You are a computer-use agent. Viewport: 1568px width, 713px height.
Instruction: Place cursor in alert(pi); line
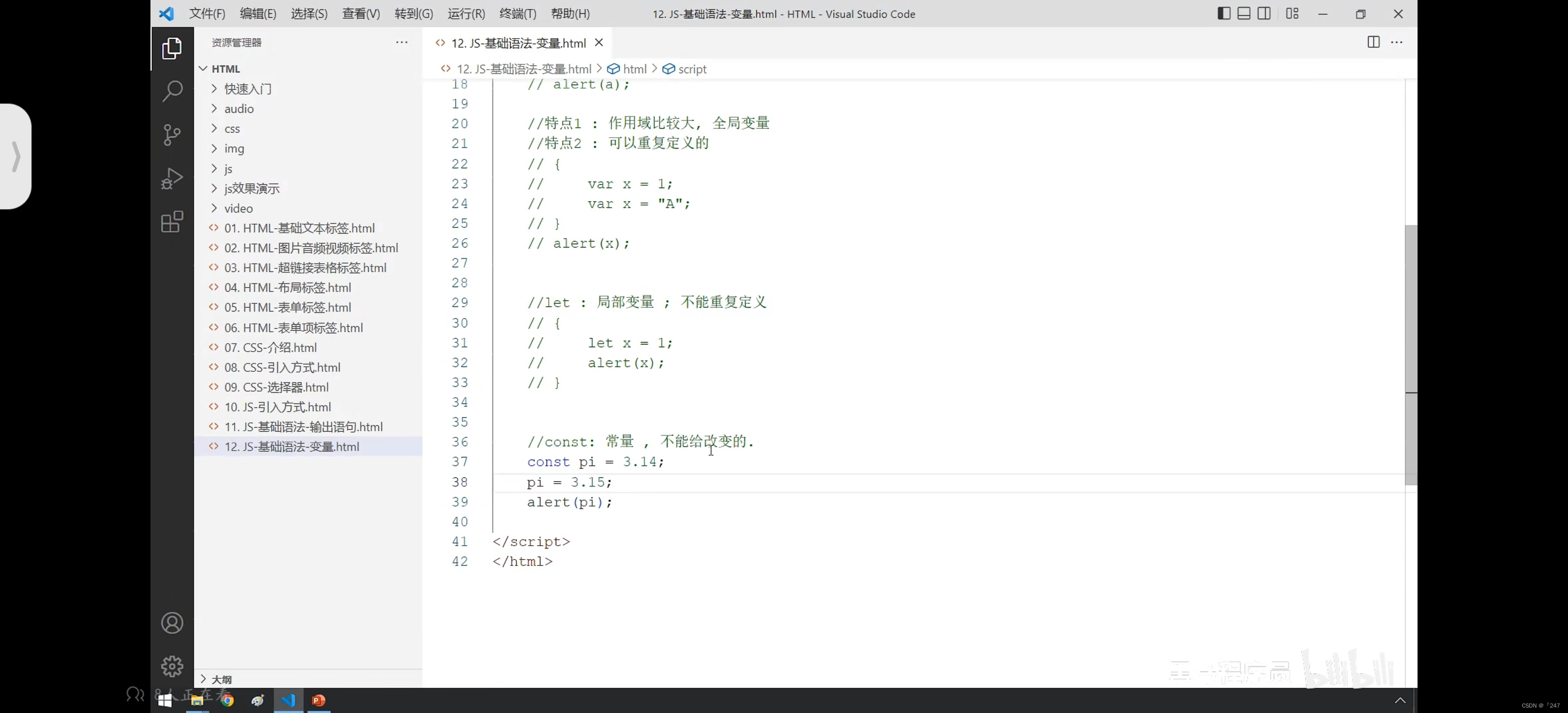pos(569,503)
